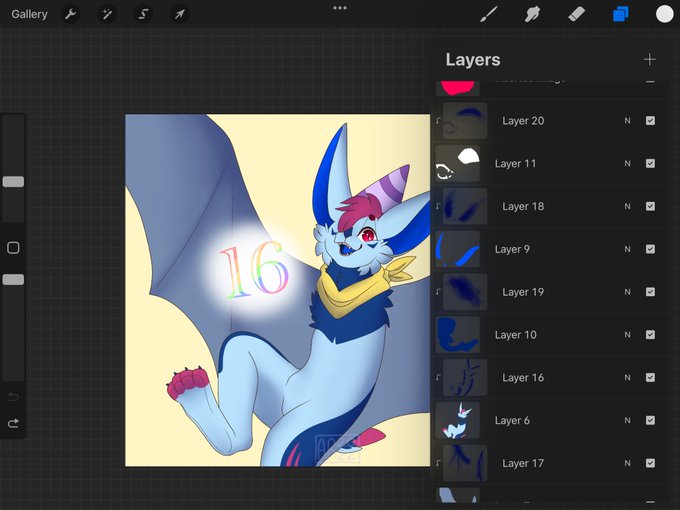The image size is (680, 510).
Task: Tap the Layer 17 thumbnail
Action: pyautogui.click(x=465, y=463)
